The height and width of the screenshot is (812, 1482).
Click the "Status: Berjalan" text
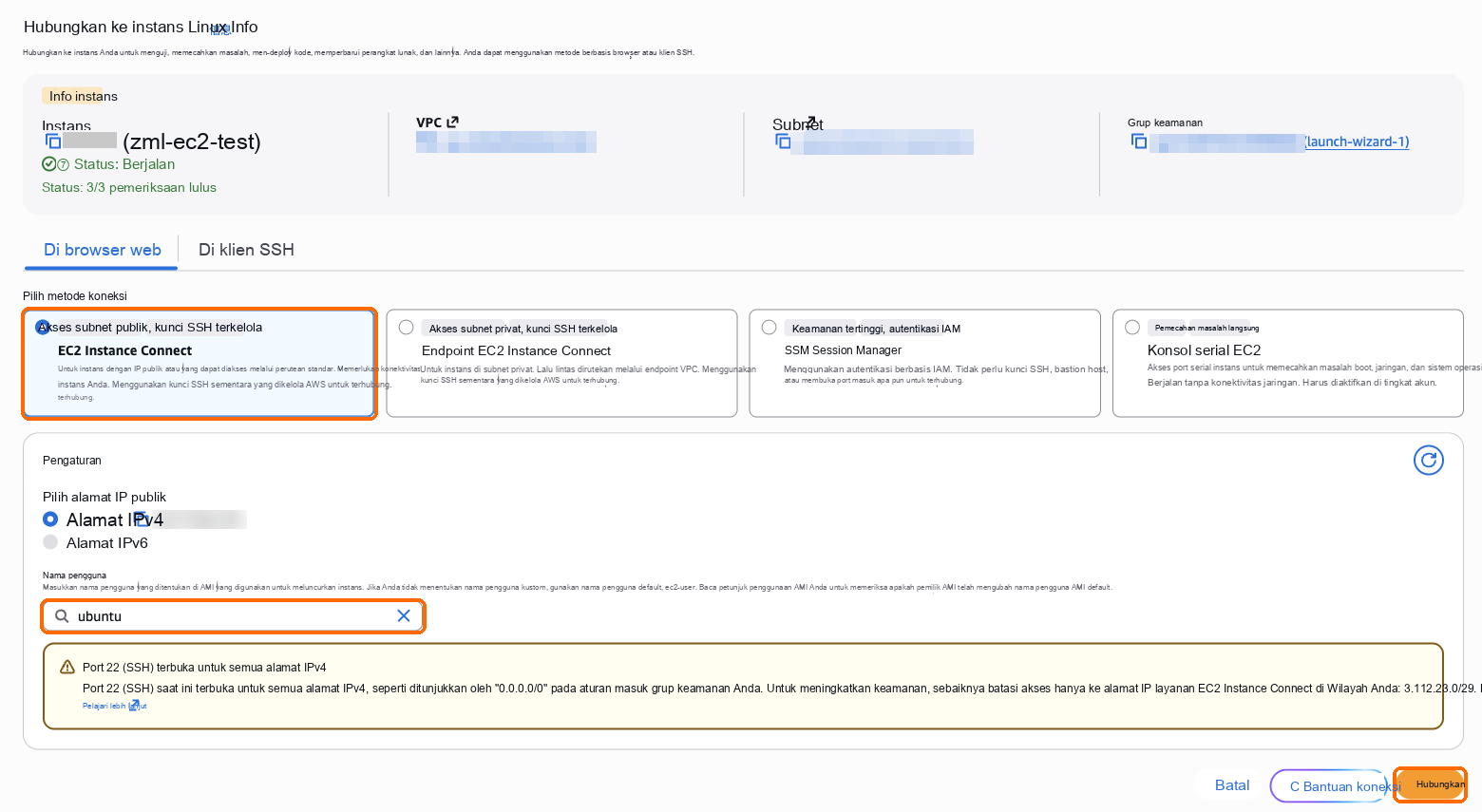124,164
